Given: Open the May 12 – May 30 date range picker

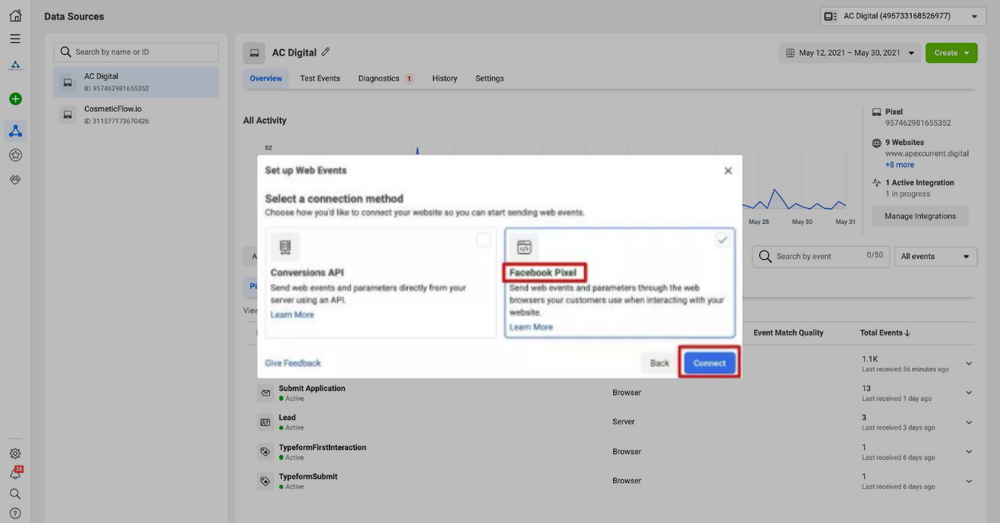Looking at the screenshot, I should [x=849, y=53].
